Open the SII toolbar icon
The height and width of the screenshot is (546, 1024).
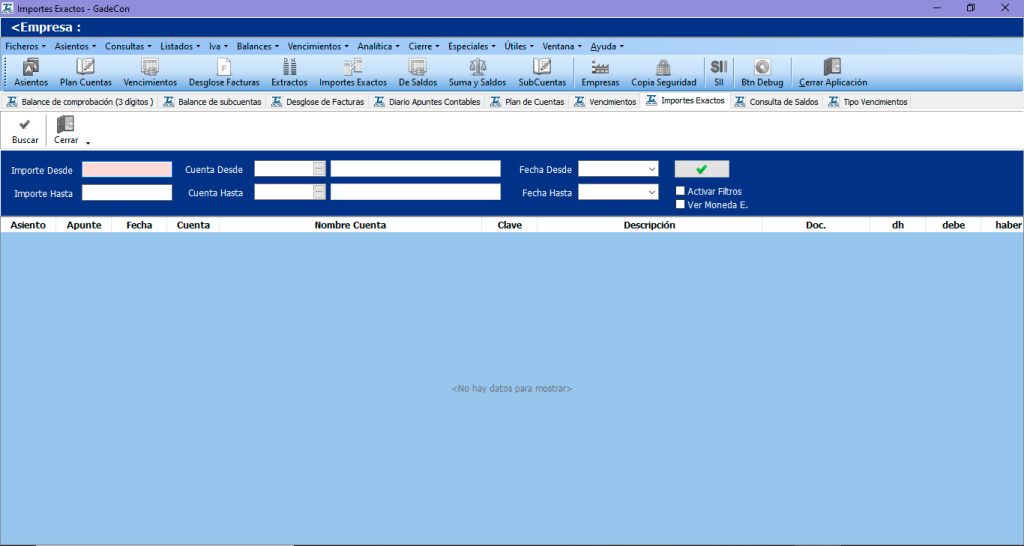pos(718,68)
